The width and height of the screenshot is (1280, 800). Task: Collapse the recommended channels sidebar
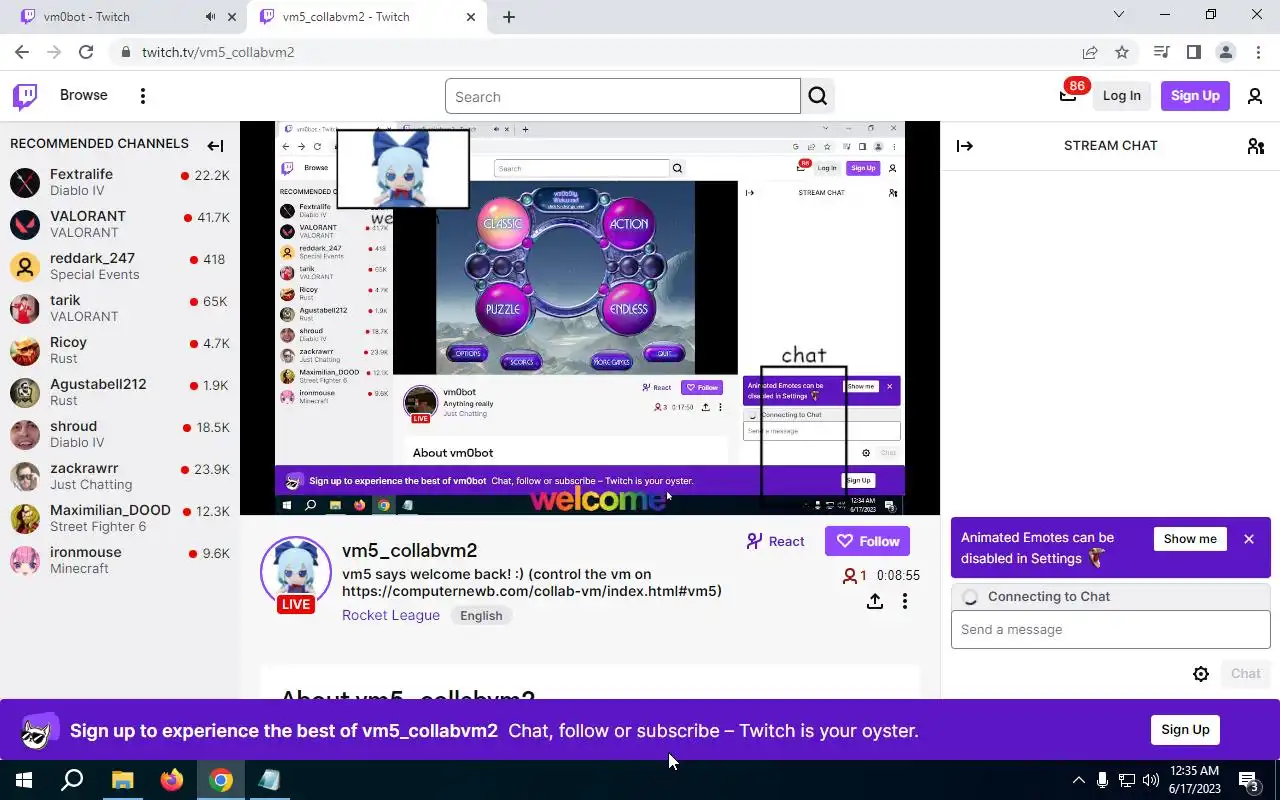pyautogui.click(x=215, y=146)
